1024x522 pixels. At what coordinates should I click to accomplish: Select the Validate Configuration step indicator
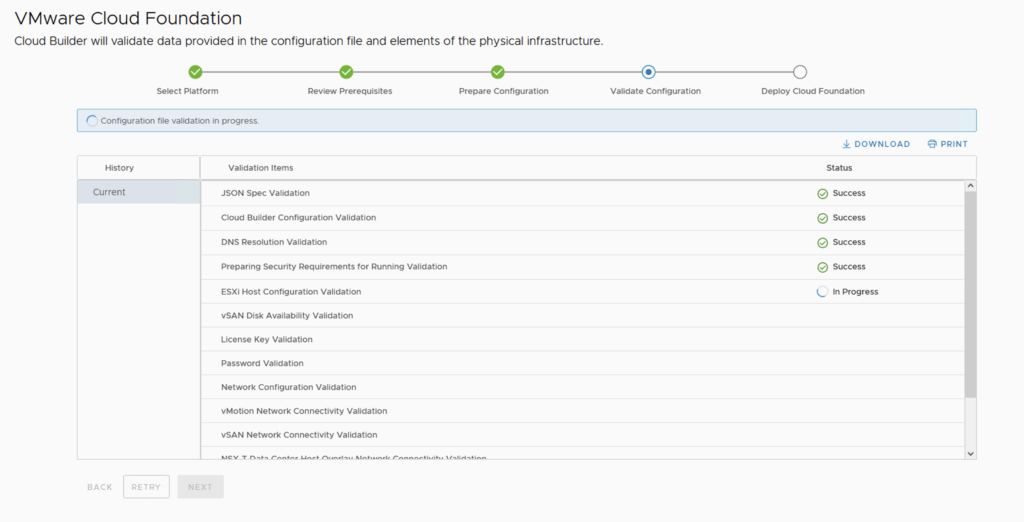(x=649, y=72)
